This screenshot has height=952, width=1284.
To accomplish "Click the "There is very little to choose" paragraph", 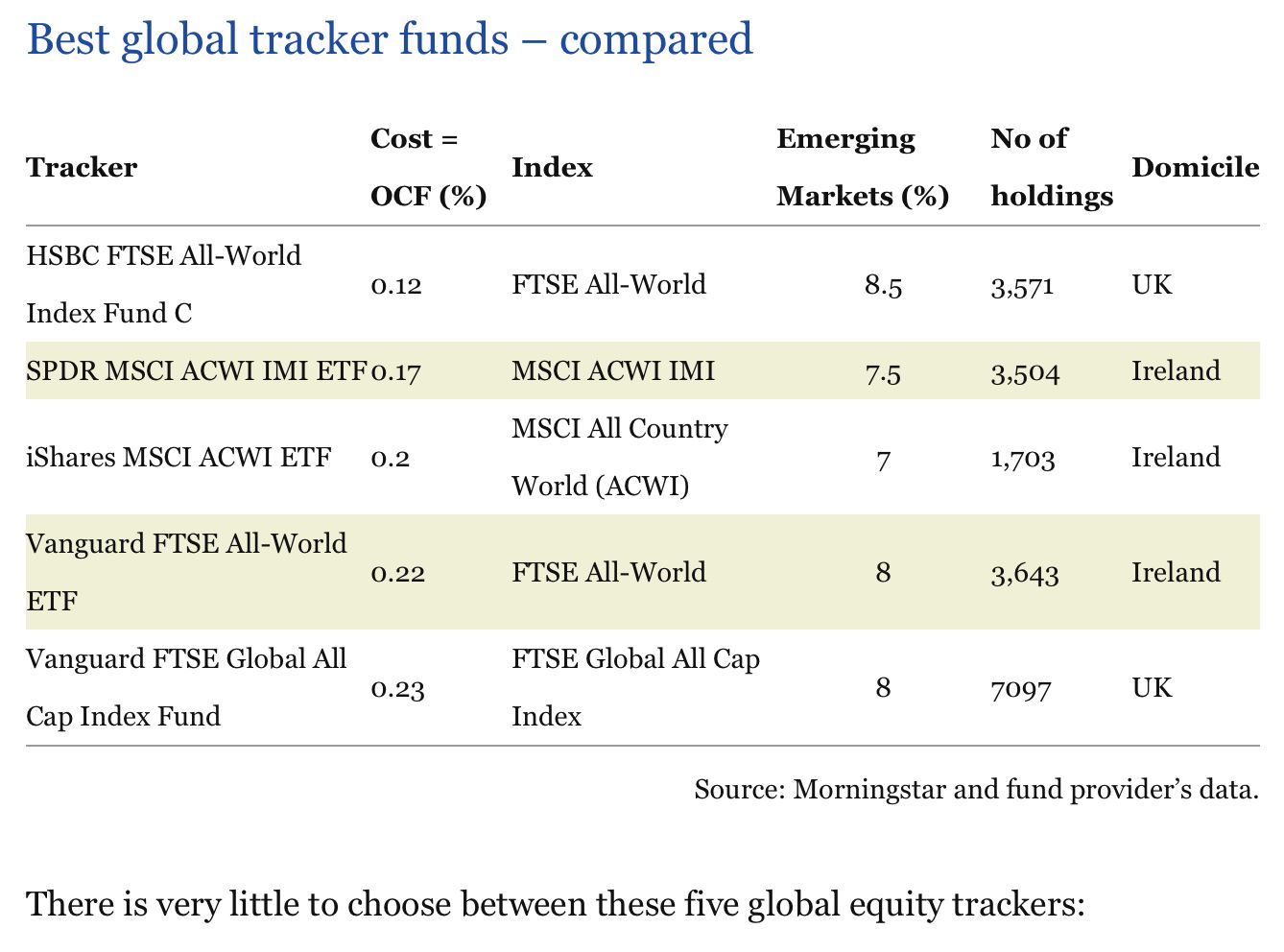I will click(555, 904).
